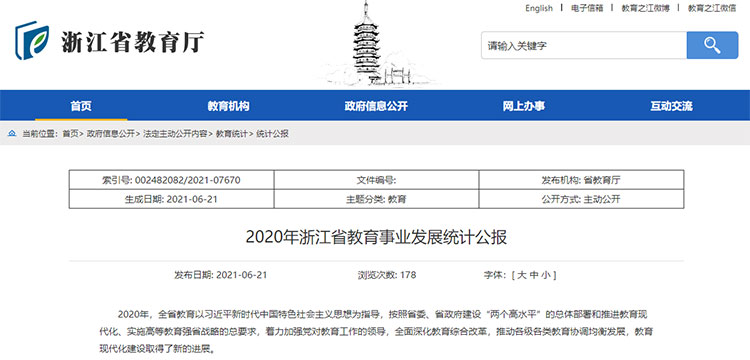Go to 教育统计 in the breadcrumb
This screenshot has width=750, height=360.
(x=232, y=134)
